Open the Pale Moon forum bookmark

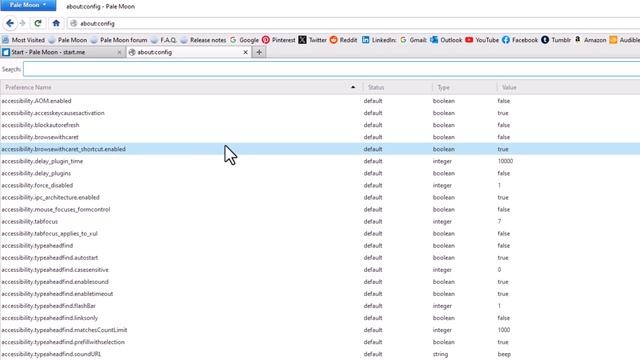[x=119, y=40]
